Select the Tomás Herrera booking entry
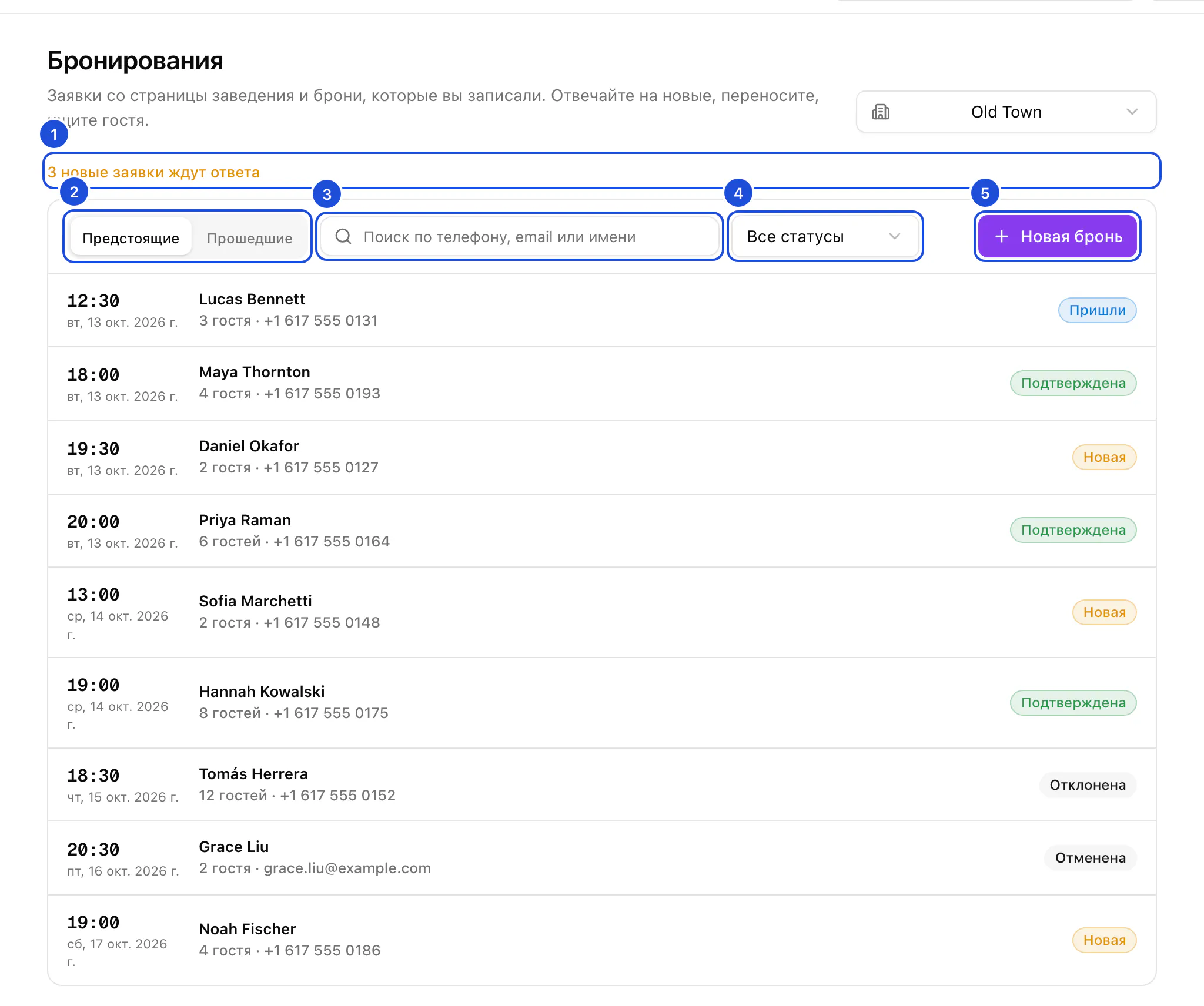 pos(601,784)
